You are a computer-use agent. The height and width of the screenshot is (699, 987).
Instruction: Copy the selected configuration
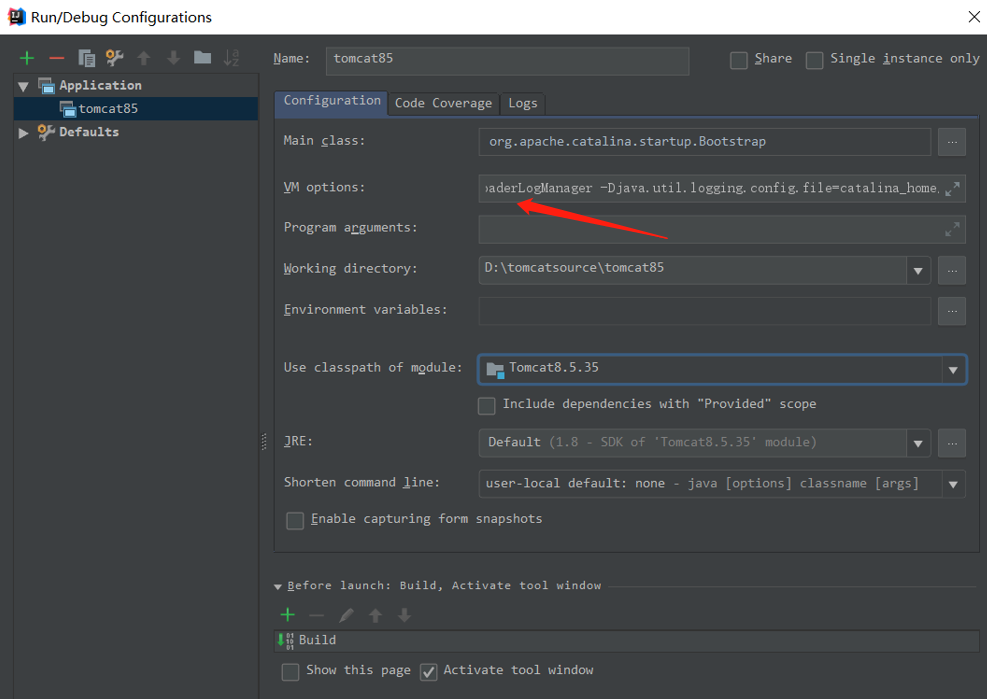pyautogui.click(x=86, y=59)
